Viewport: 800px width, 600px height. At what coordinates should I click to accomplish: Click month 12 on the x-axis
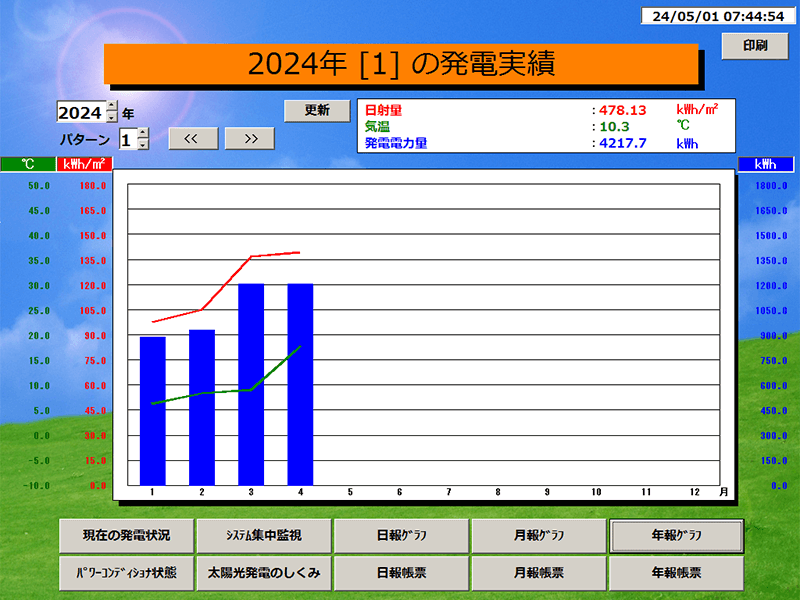point(695,492)
